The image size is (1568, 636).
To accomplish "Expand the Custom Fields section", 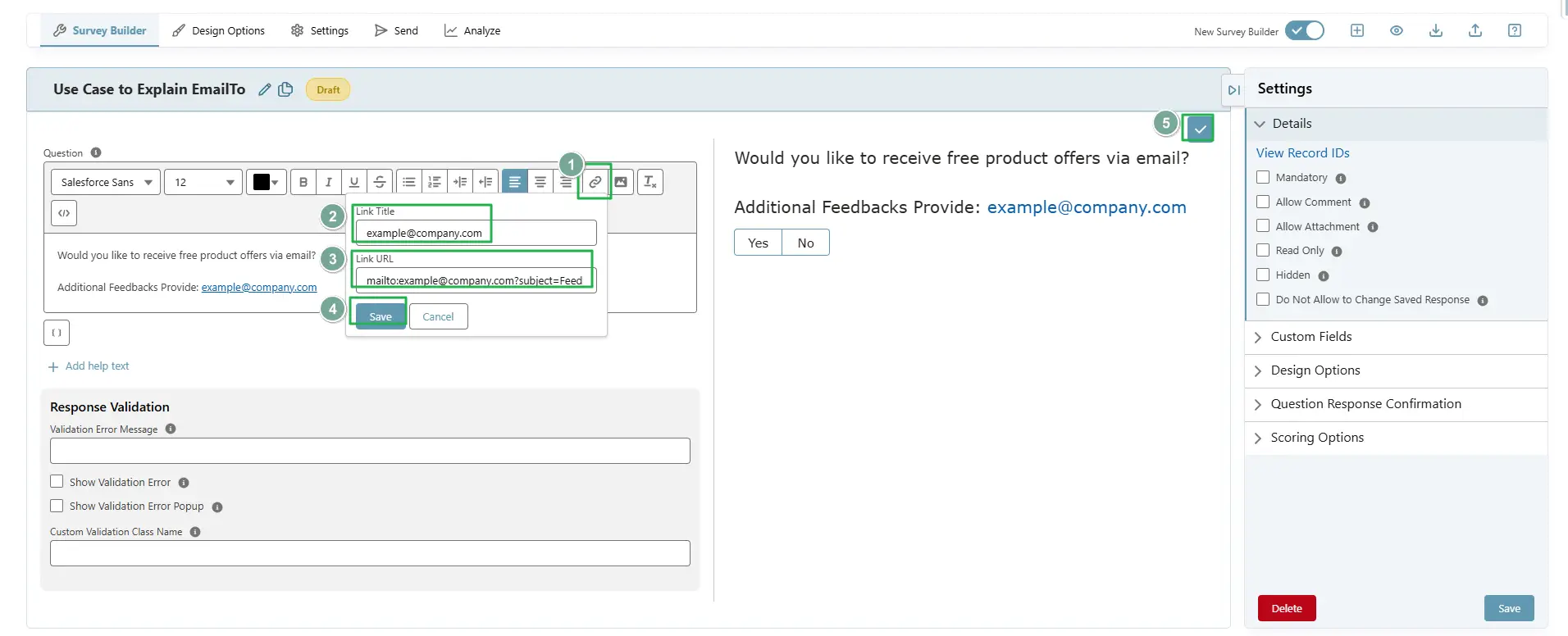I will pyautogui.click(x=1396, y=337).
